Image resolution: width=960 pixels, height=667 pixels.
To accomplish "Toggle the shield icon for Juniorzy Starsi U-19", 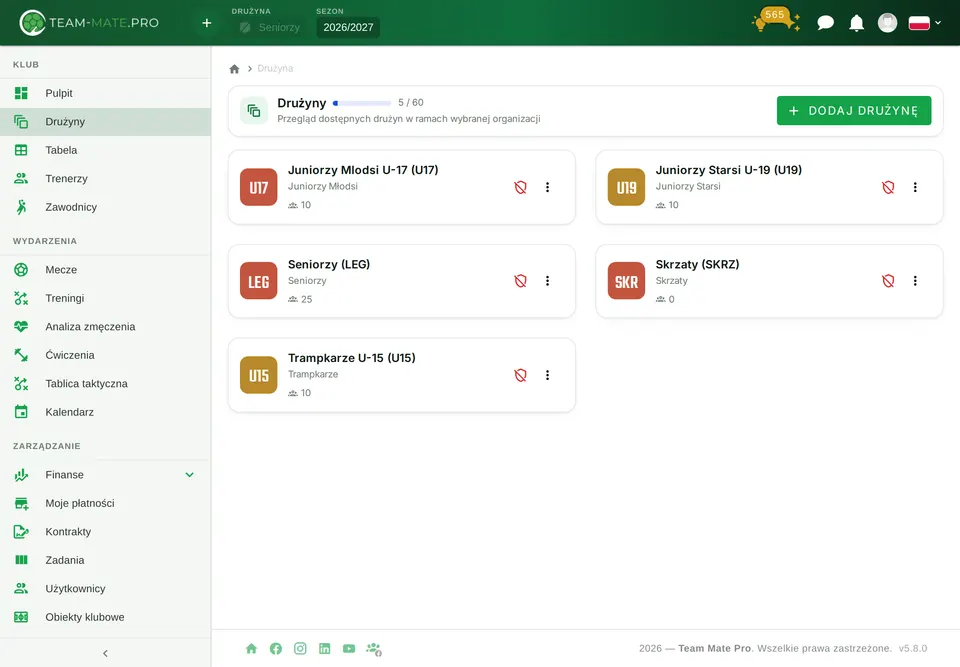I will click(x=888, y=187).
